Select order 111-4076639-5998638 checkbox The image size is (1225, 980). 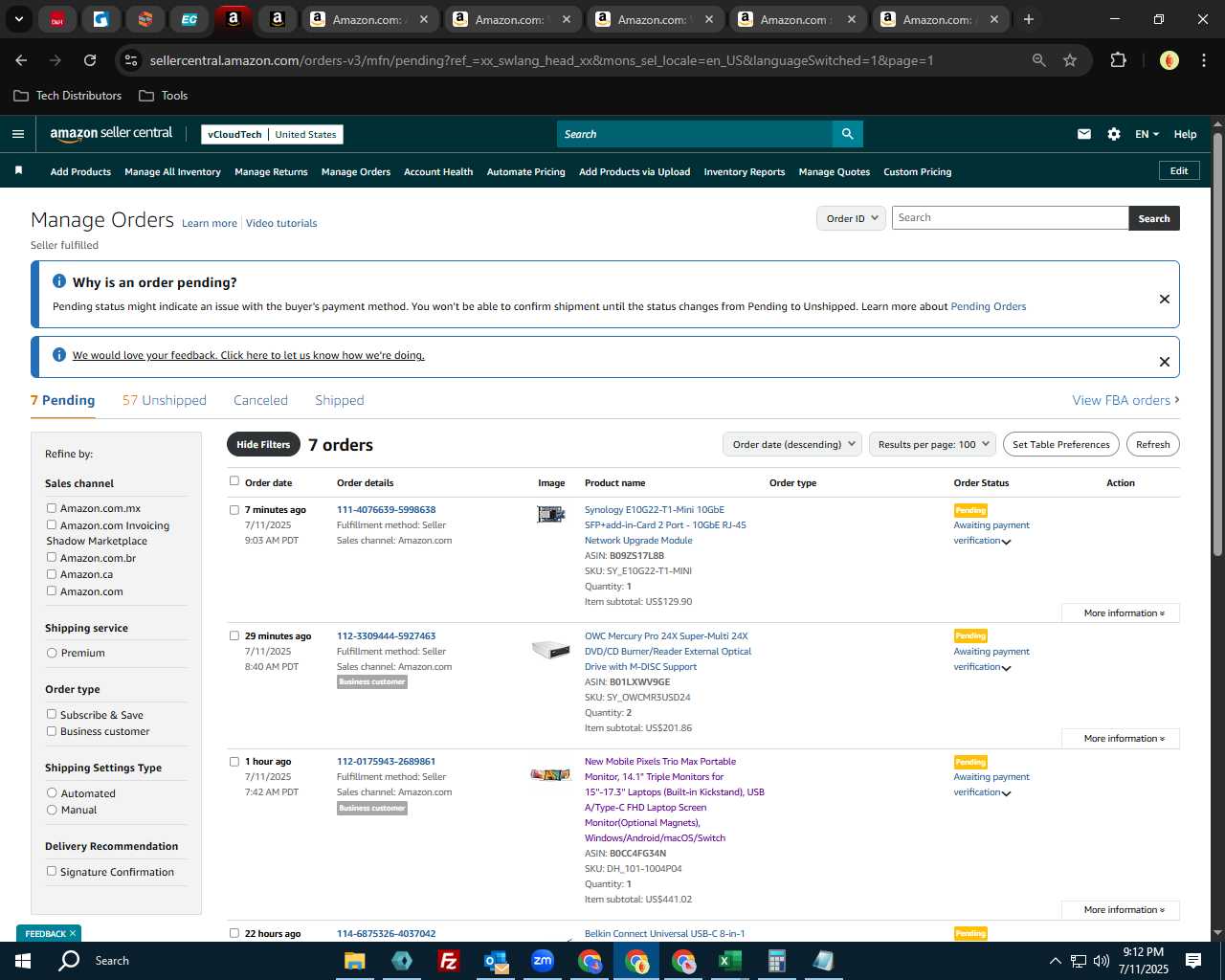(x=234, y=510)
